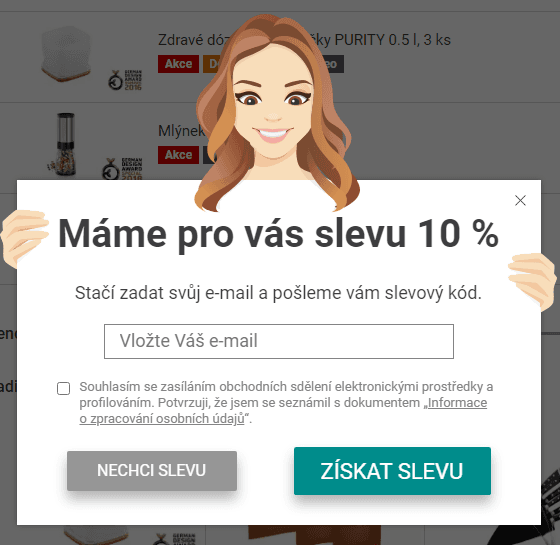Click the 'Máme pro vás slevu 10 %' heading
560x545 pixels.
[278, 234]
